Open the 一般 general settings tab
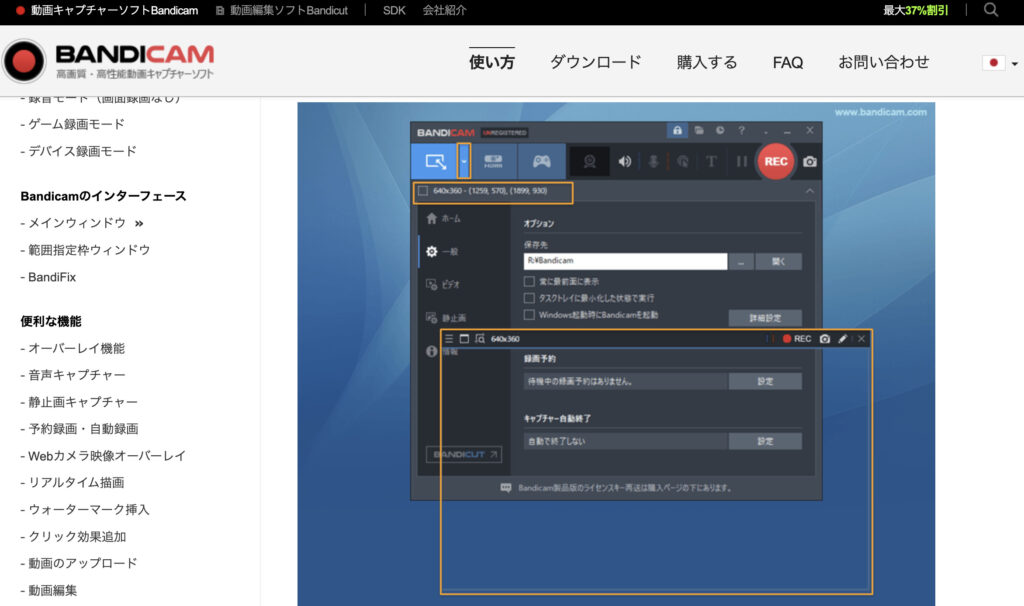Image resolution: width=1024 pixels, height=606 pixels. click(x=442, y=251)
